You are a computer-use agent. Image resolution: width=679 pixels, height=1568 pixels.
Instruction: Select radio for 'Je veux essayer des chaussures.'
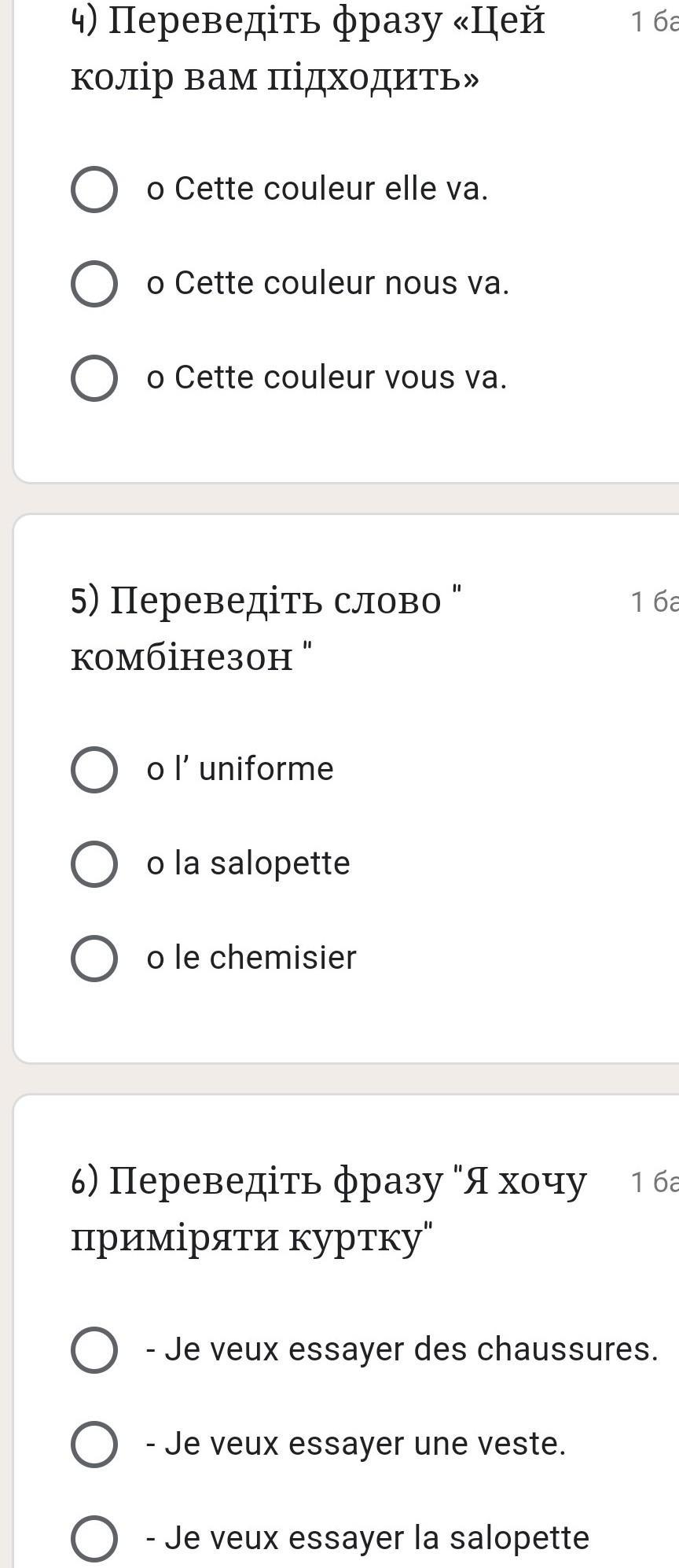point(94,1350)
